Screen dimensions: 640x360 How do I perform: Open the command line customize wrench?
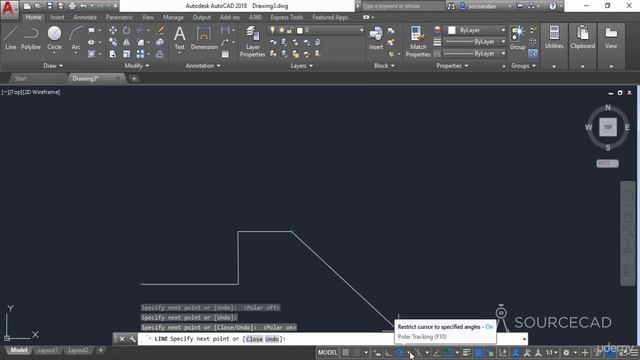click(x=132, y=339)
